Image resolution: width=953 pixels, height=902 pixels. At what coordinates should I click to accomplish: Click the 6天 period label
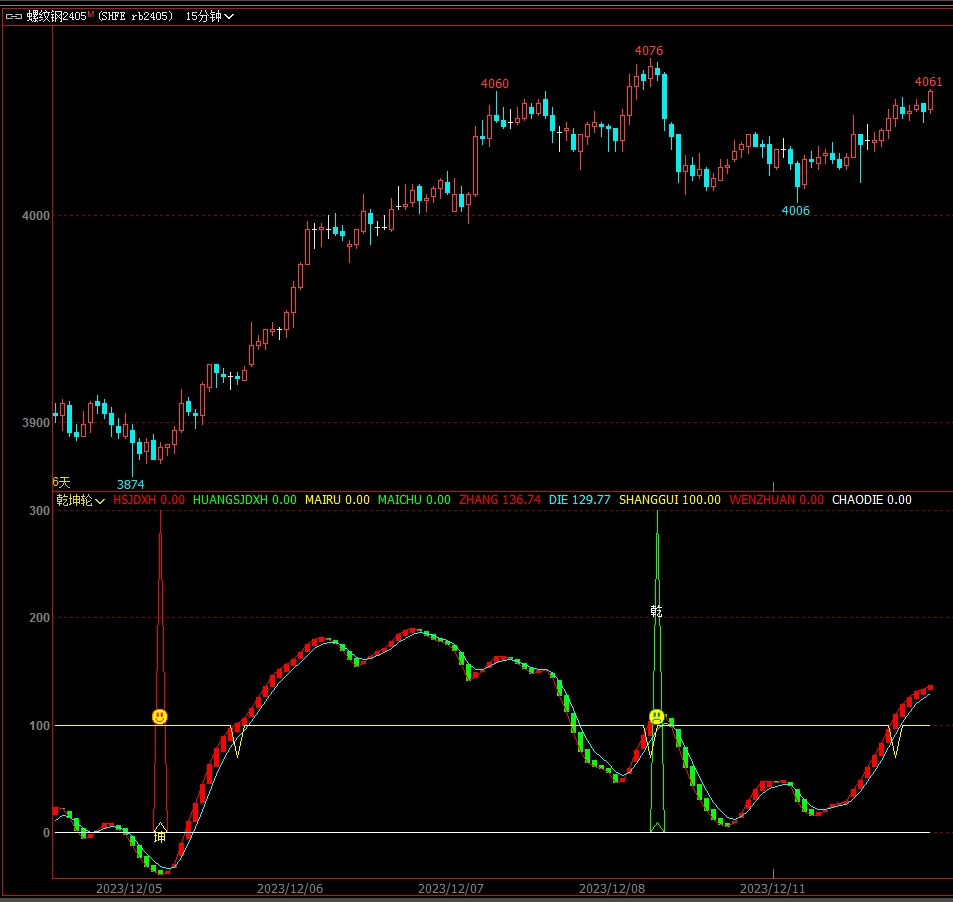62,482
